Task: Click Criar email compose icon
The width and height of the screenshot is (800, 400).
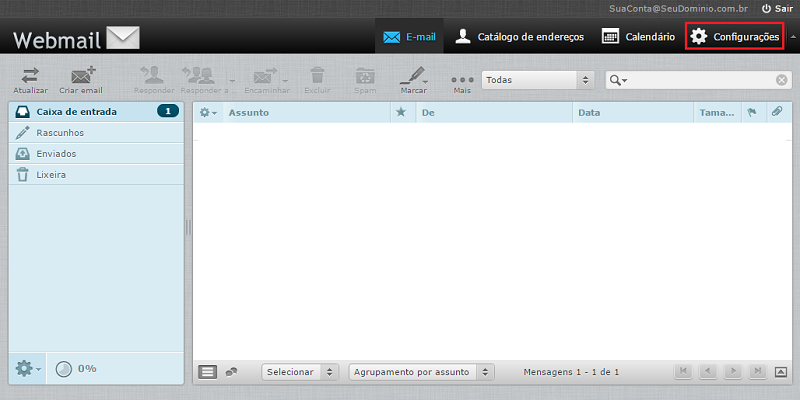Action: (x=80, y=75)
